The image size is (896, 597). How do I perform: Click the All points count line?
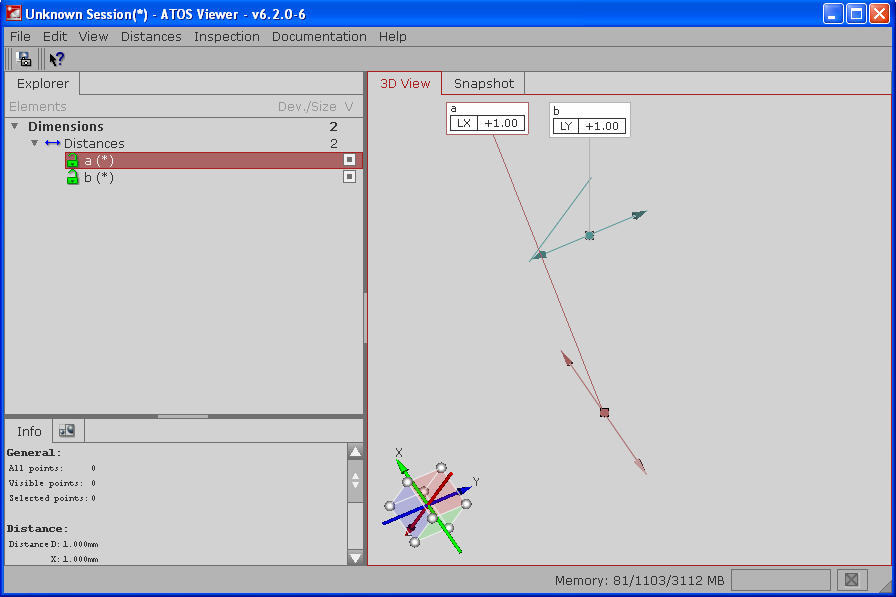(52, 468)
